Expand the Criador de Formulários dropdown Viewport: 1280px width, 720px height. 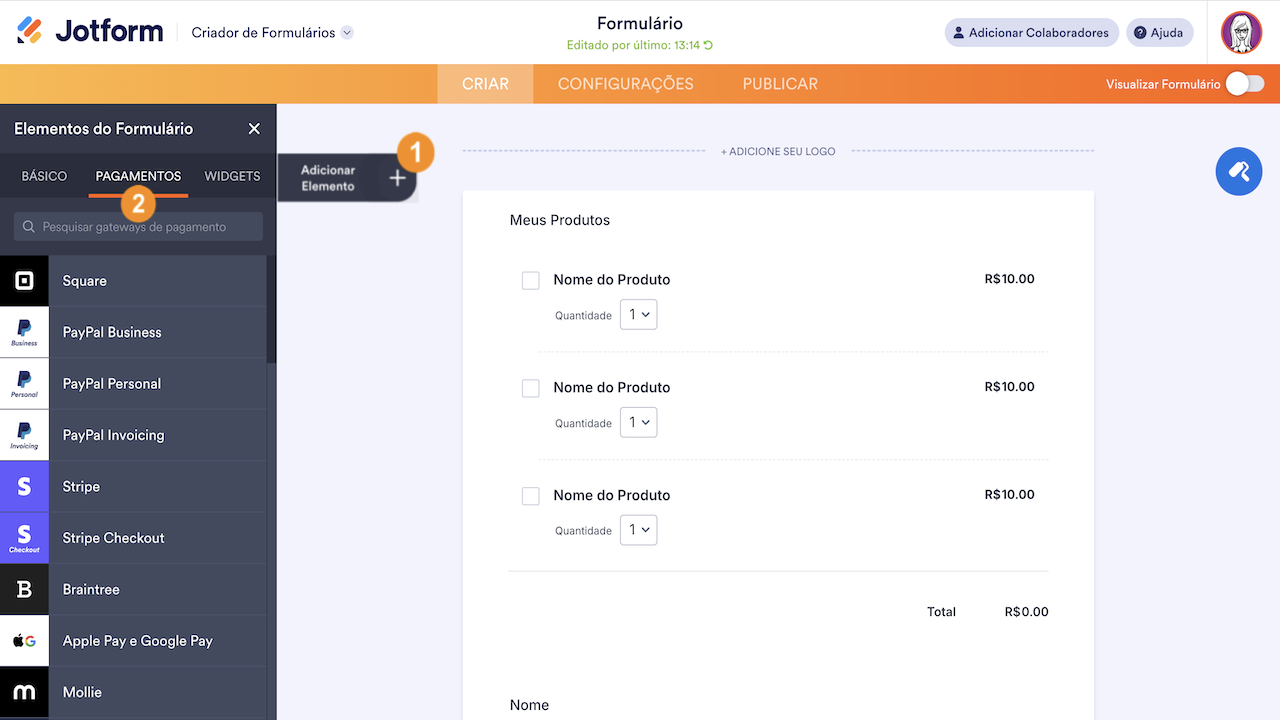[x=347, y=33]
